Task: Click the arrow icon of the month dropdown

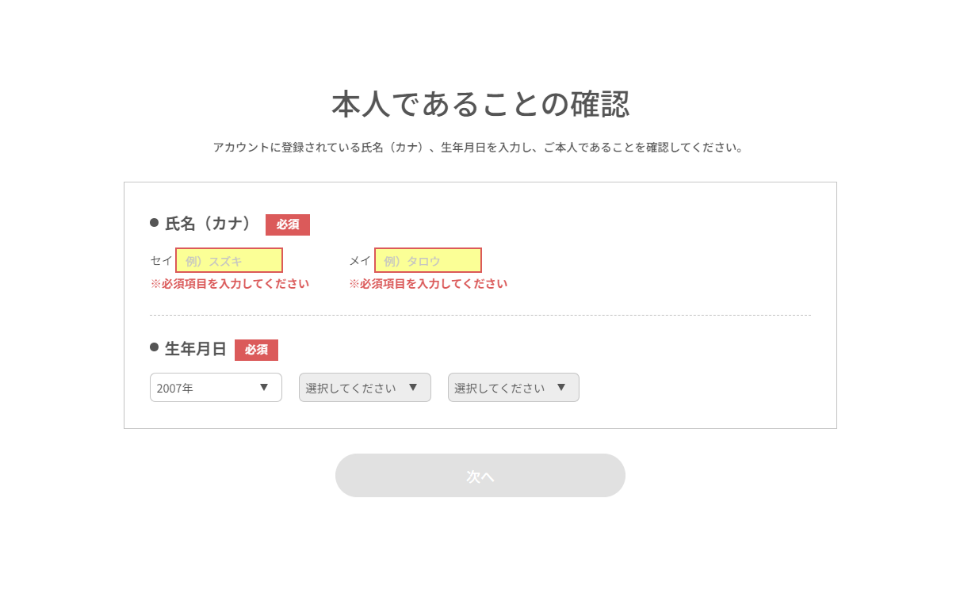Action: click(413, 387)
